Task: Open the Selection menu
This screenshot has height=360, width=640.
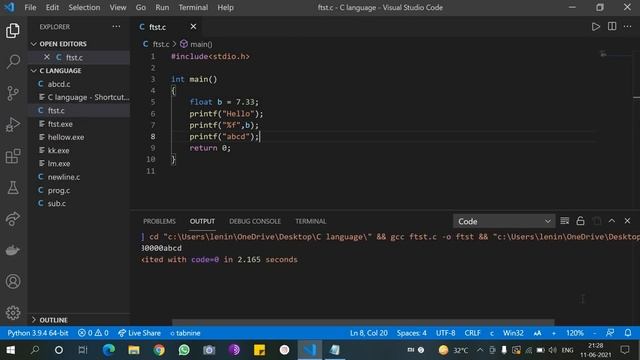Action: coord(84,7)
